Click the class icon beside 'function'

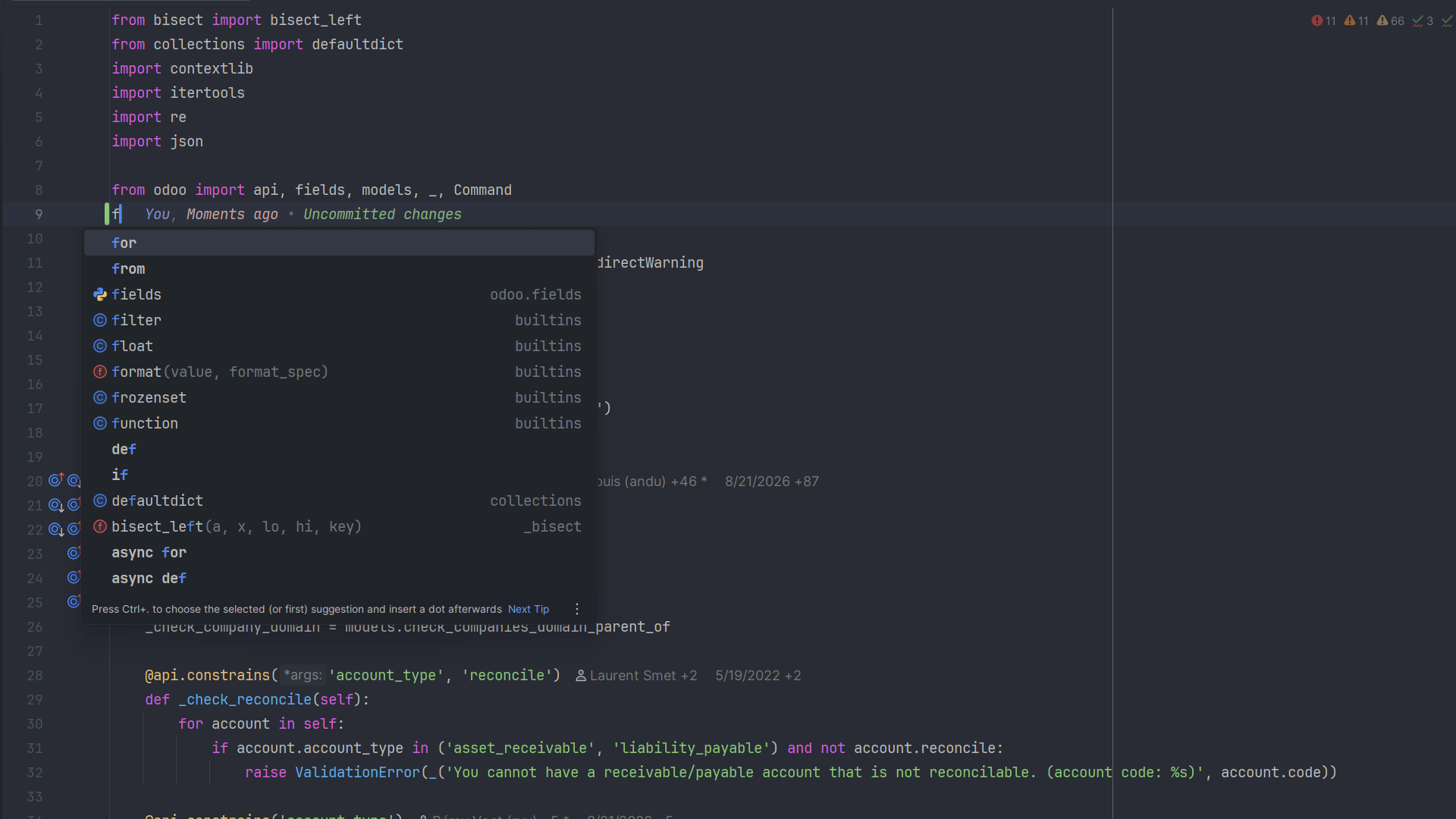click(100, 423)
